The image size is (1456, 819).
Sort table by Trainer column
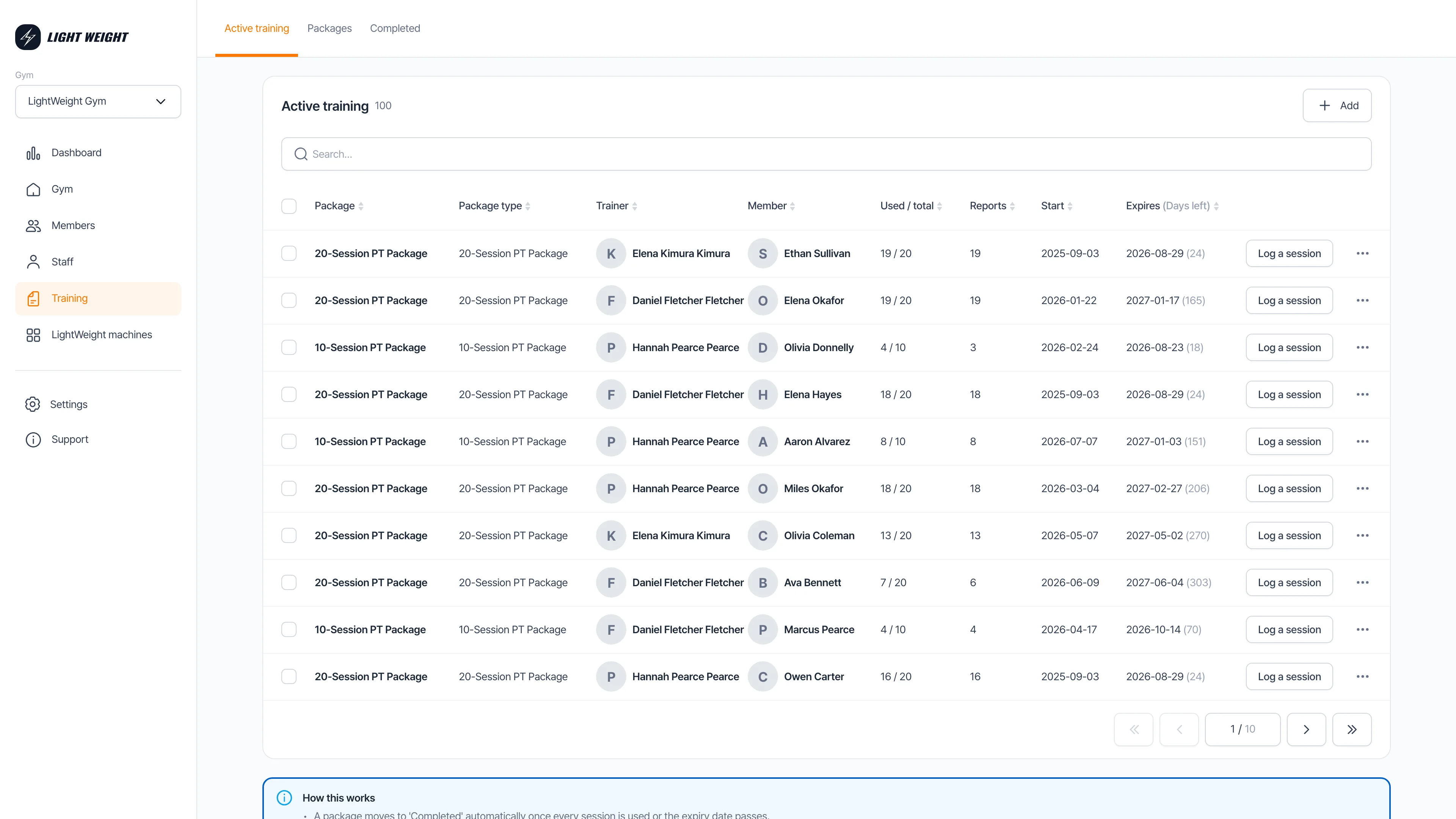(x=617, y=206)
